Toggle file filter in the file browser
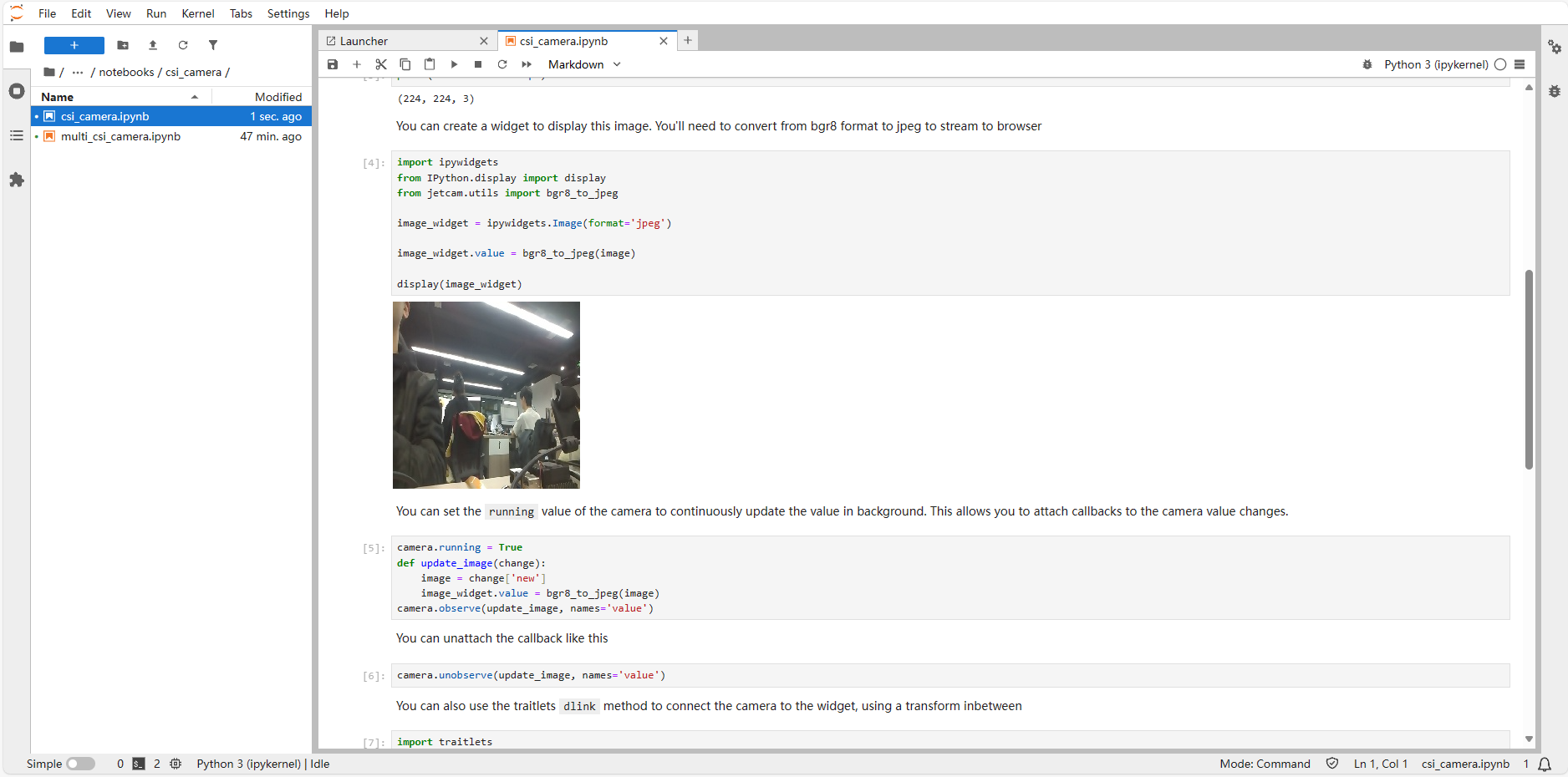 (x=213, y=45)
